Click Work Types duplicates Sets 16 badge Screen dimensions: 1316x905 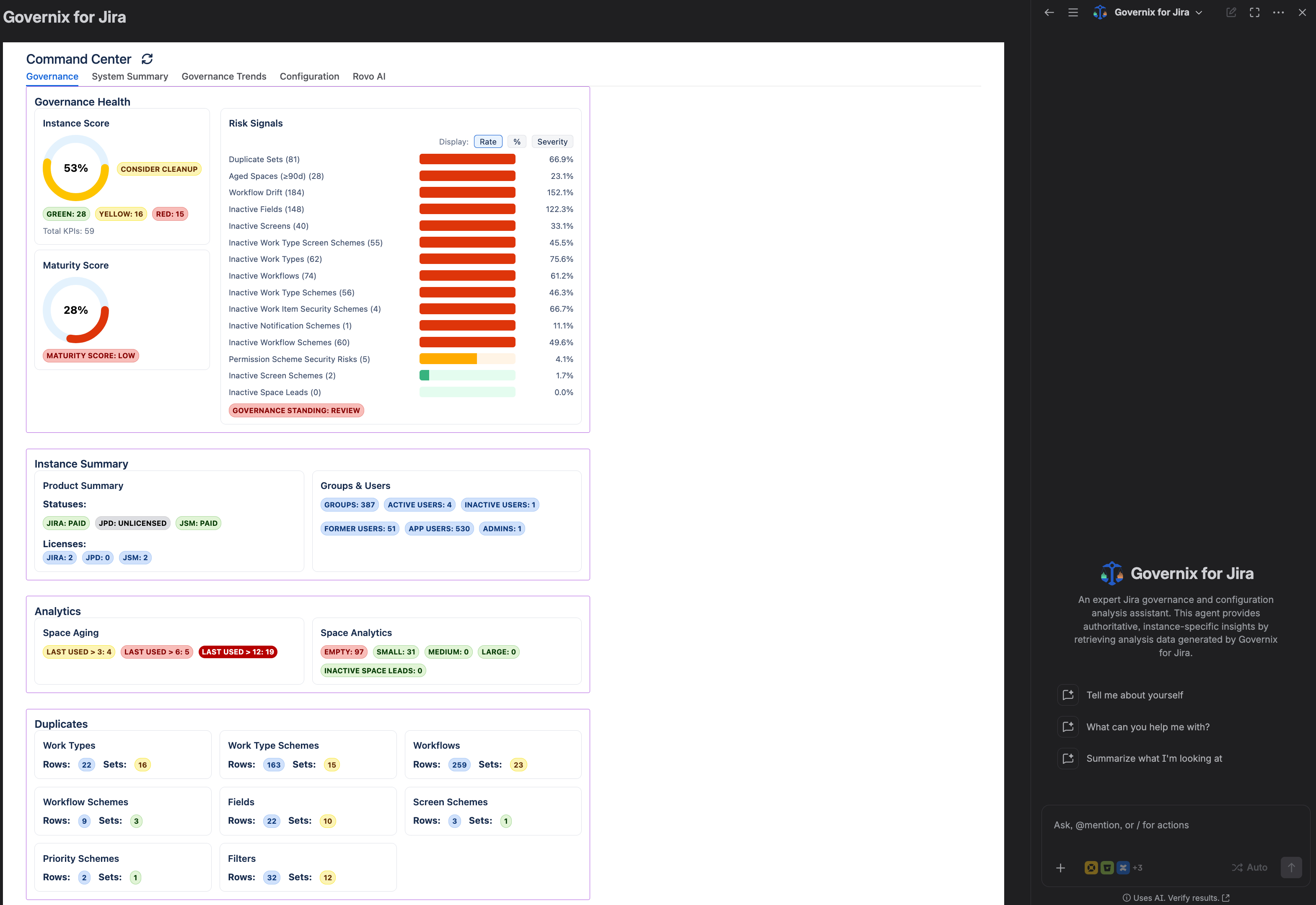[142, 765]
